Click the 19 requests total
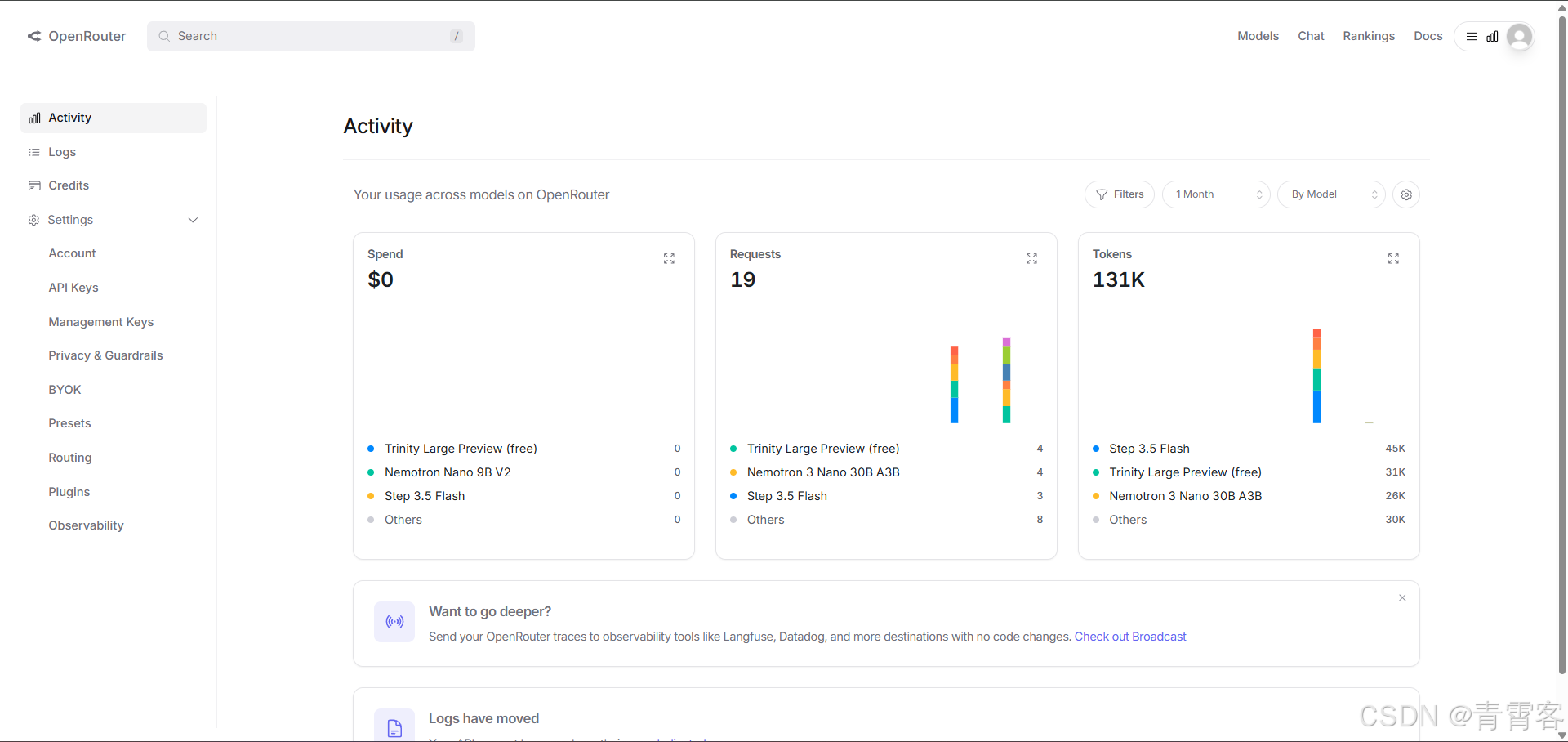This screenshot has height=742, width=1568. [x=742, y=279]
